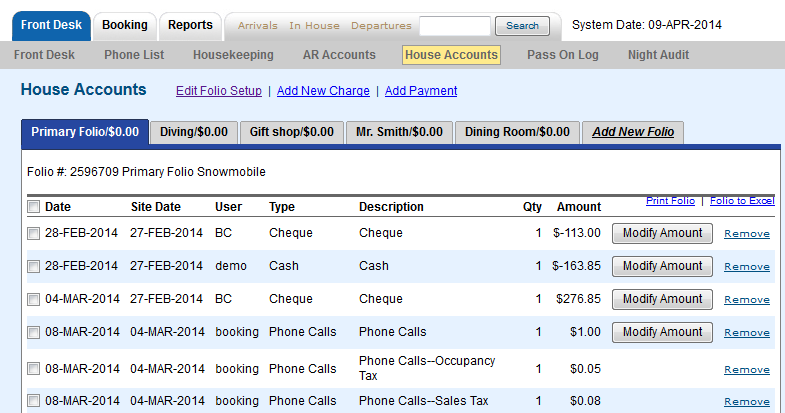Export using Folio to Excel link

point(742,201)
